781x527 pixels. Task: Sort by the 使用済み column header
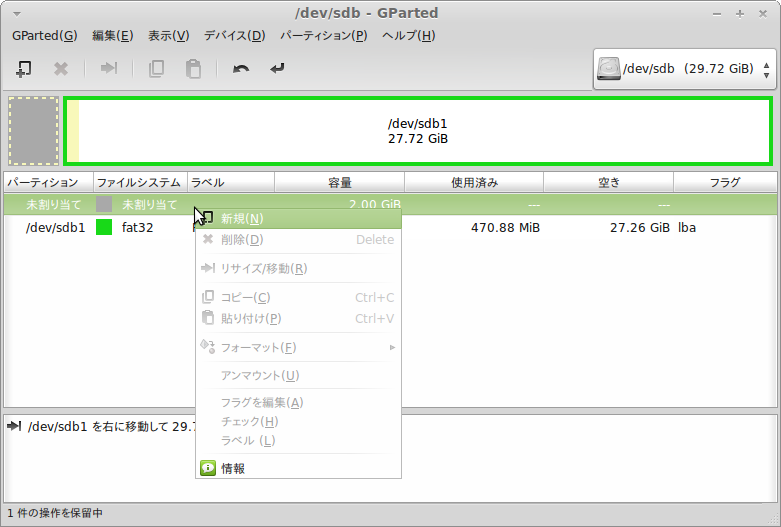(x=474, y=183)
